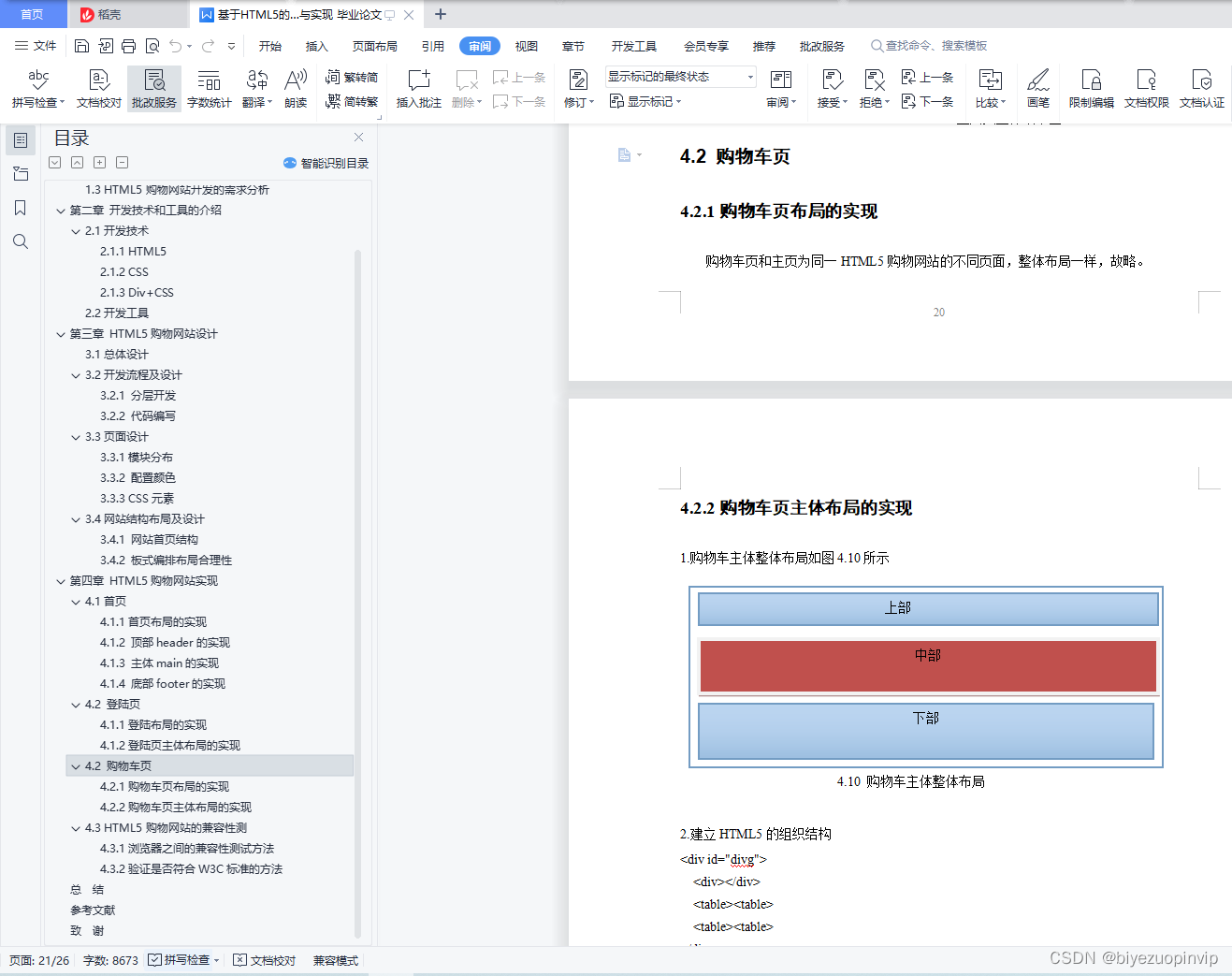The width and height of the screenshot is (1232, 976).
Task: Switch to the 视图 ribbon tab
Action: [527, 46]
